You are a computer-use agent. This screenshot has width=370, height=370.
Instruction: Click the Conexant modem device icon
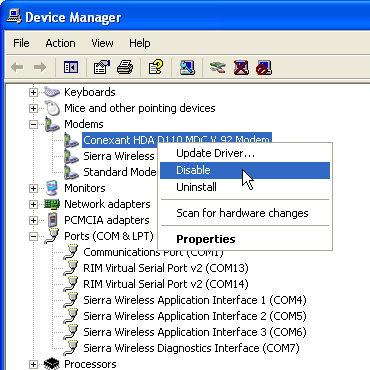(x=71, y=140)
